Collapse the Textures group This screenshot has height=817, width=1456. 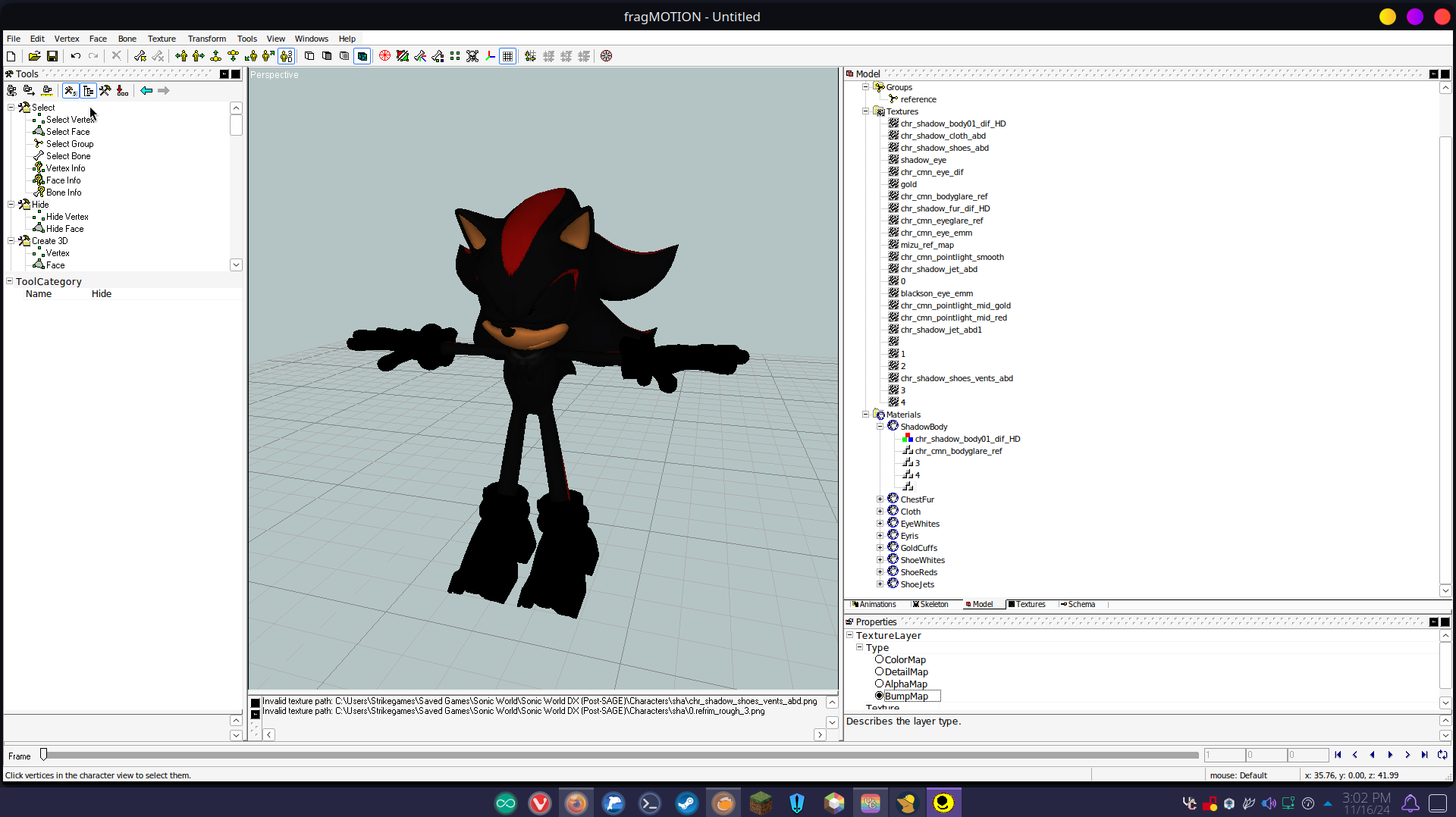point(866,111)
